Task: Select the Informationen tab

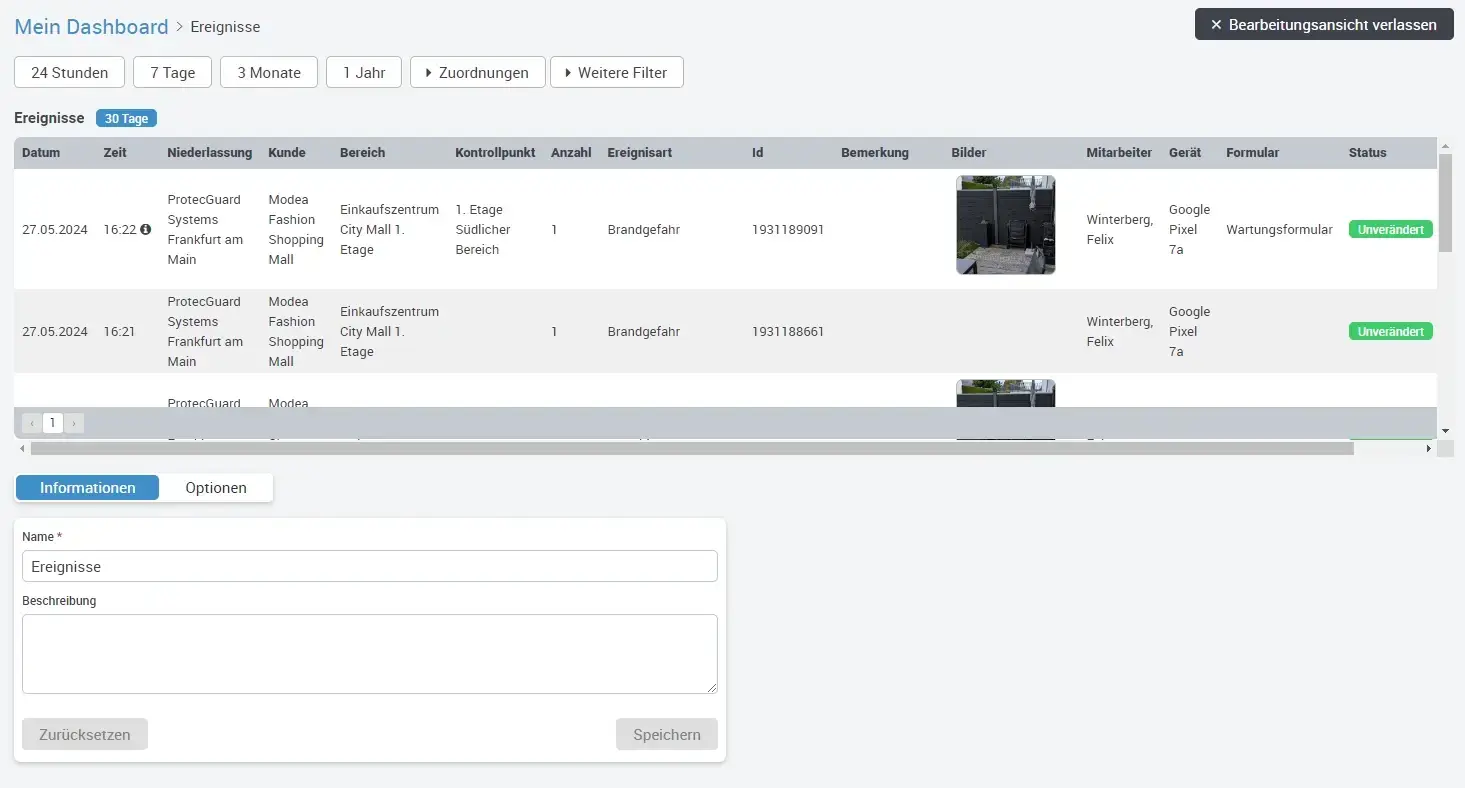Action: (x=87, y=487)
